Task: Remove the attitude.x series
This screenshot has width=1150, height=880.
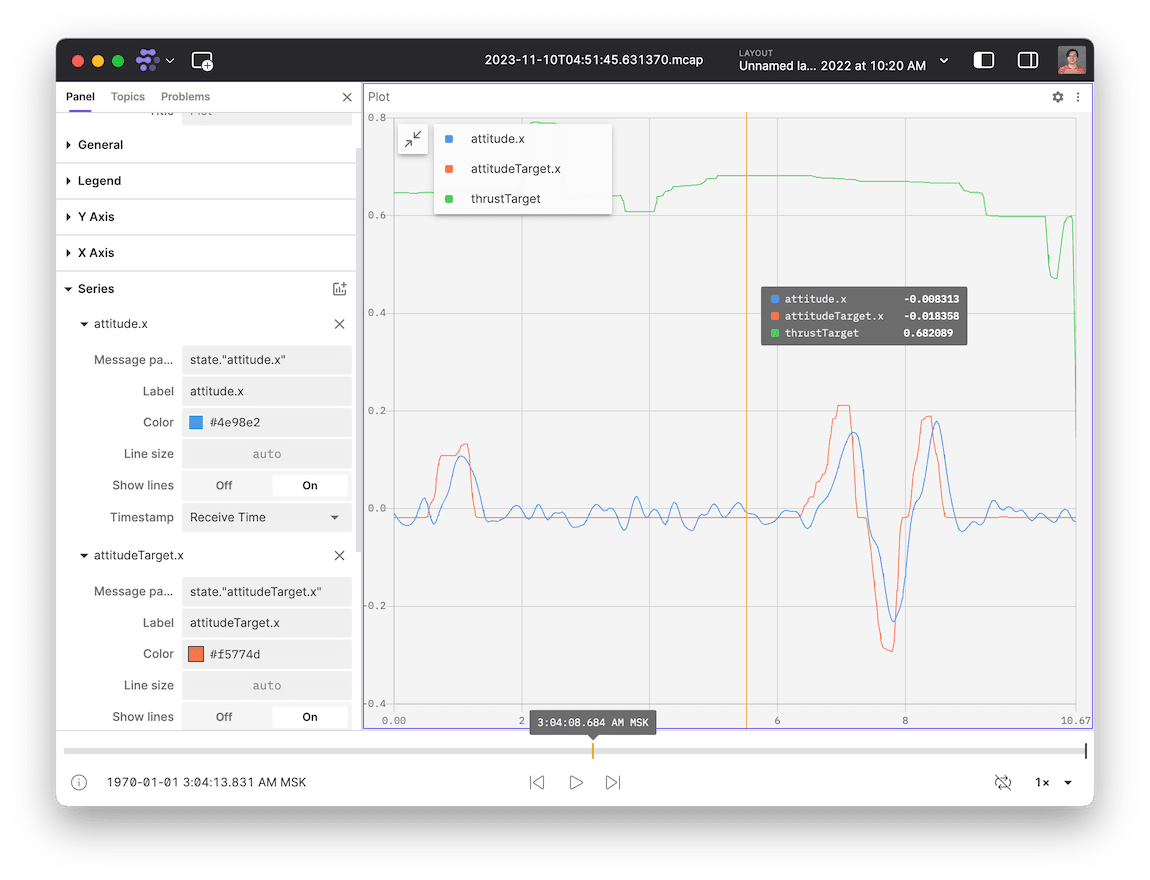Action: point(339,324)
